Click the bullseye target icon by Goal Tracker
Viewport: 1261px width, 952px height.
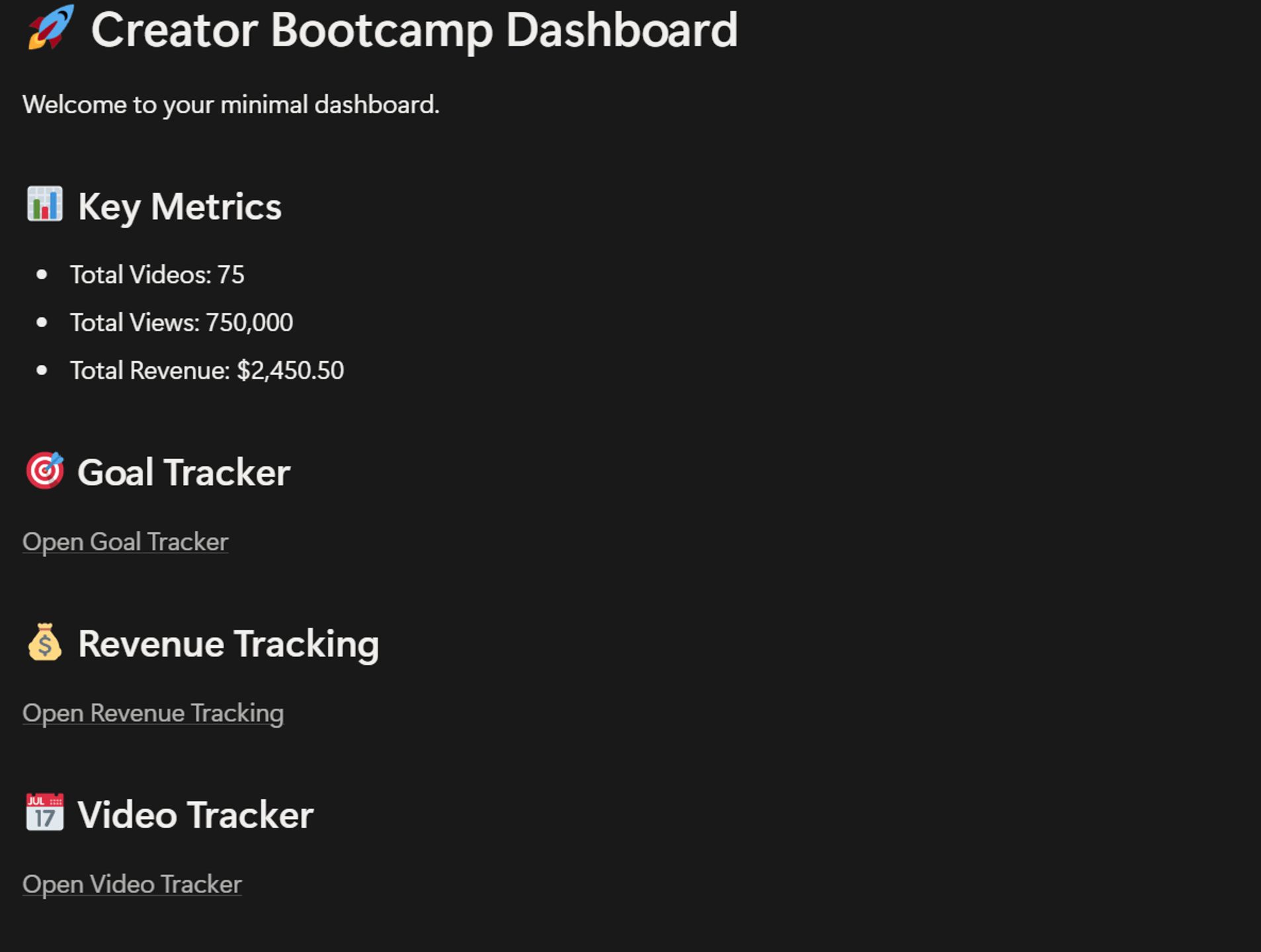(45, 471)
